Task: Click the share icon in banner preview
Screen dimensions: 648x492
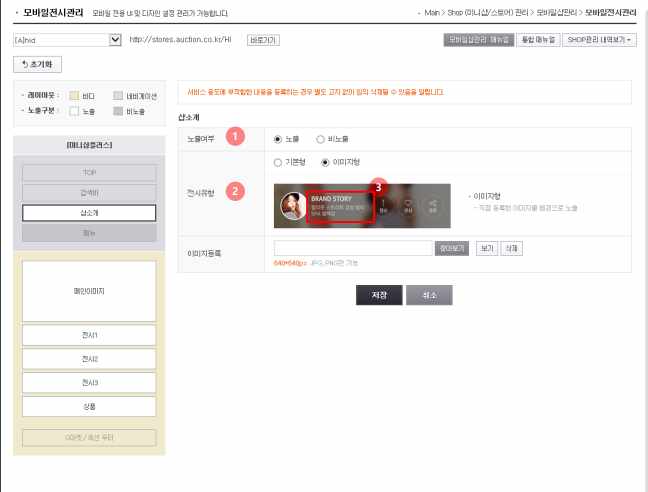Action: coord(433,206)
